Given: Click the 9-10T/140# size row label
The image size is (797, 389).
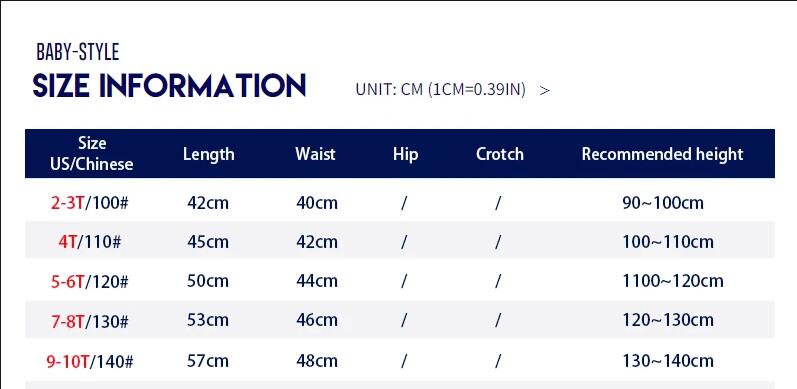Looking at the screenshot, I should (x=89, y=362).
